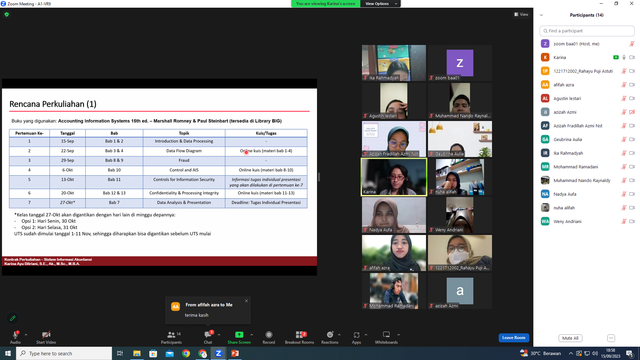Open File Explorer from taskbar

coord(137,353)
